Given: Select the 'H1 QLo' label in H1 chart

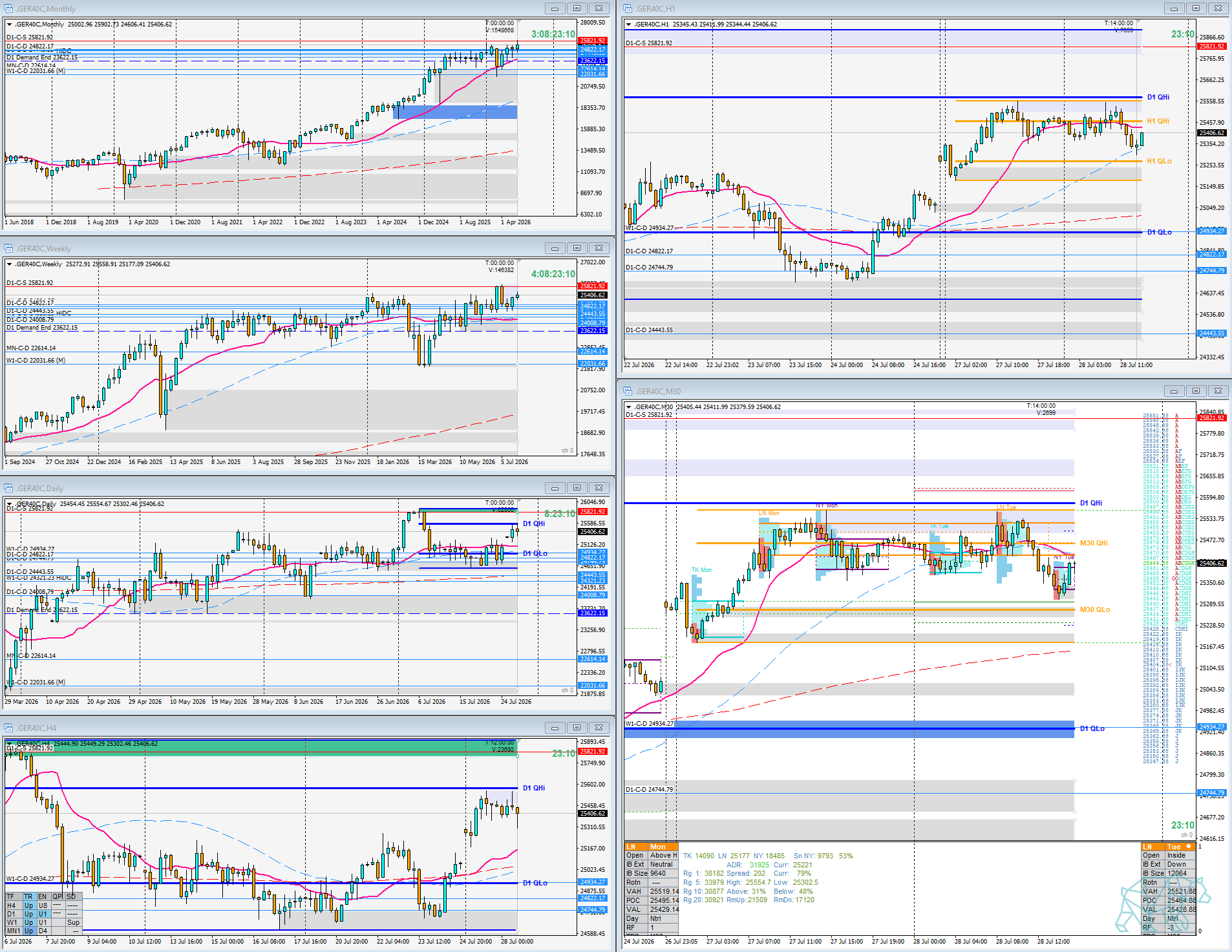Looking at the screenshot, I should coord(1160,162).
